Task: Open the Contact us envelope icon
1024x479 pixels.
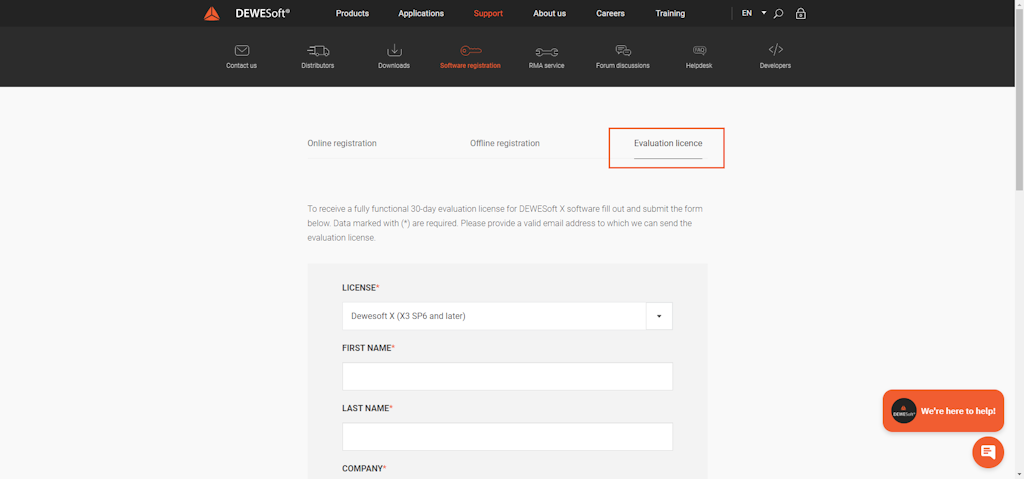Action: tap(242, 50)
